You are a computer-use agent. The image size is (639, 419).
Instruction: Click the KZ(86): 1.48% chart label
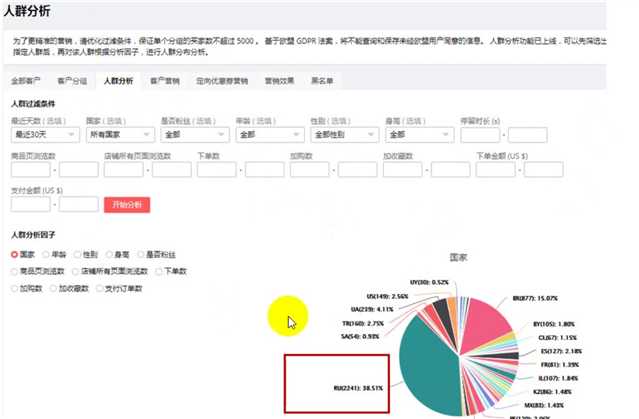coord(552,392)
